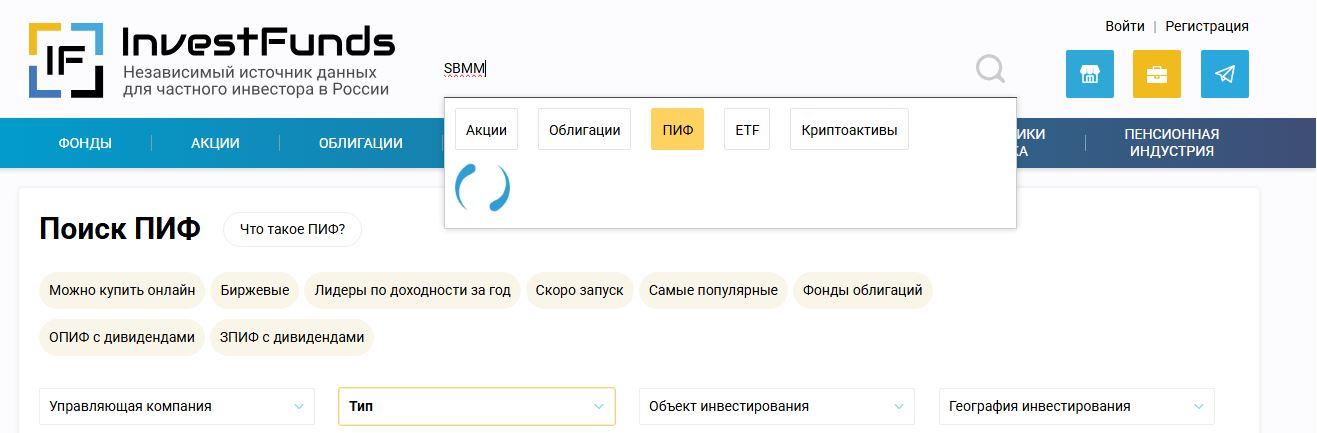Open the yellow briefcase portfolio icon
This screenshot has height=433, width=1317.
1156,74
